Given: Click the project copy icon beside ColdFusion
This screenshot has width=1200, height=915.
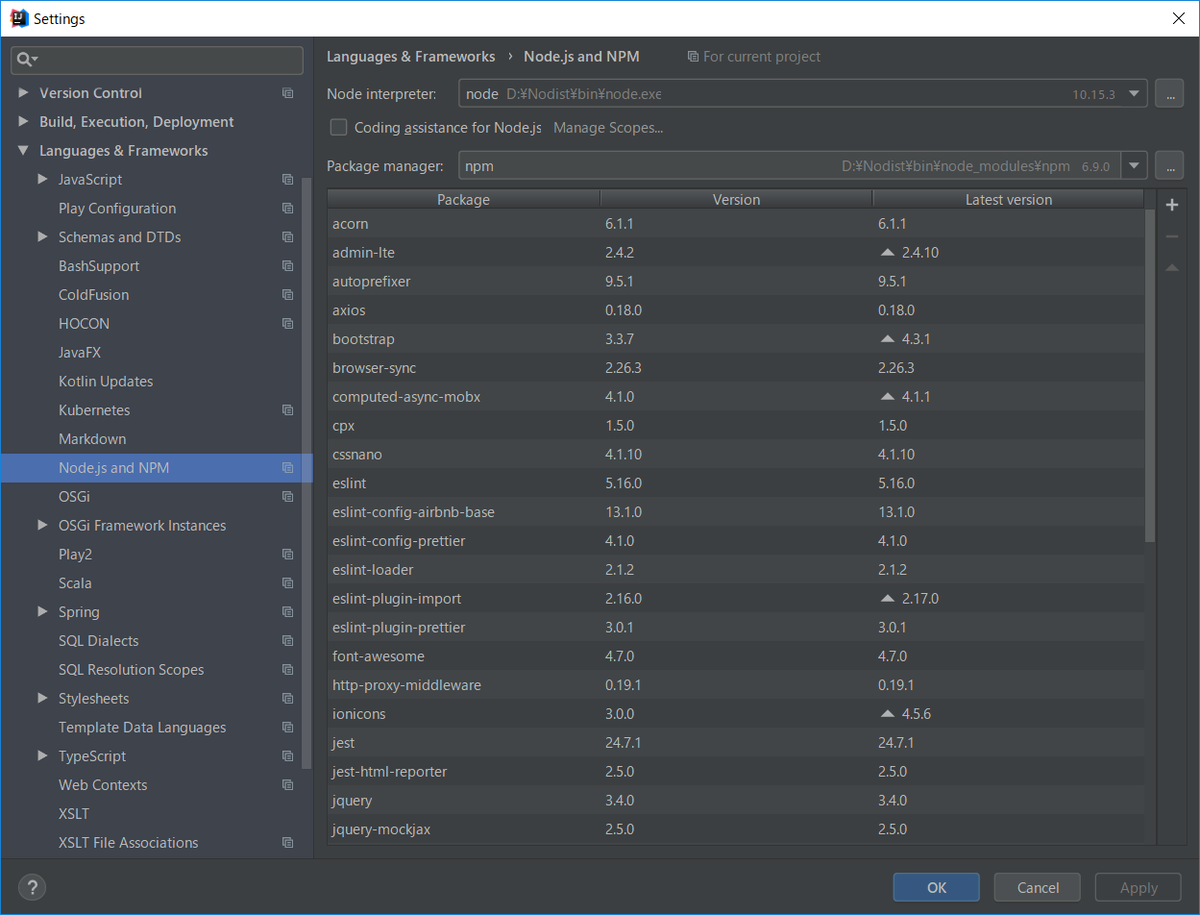Looking at the screenshot, I should point(288,295).
